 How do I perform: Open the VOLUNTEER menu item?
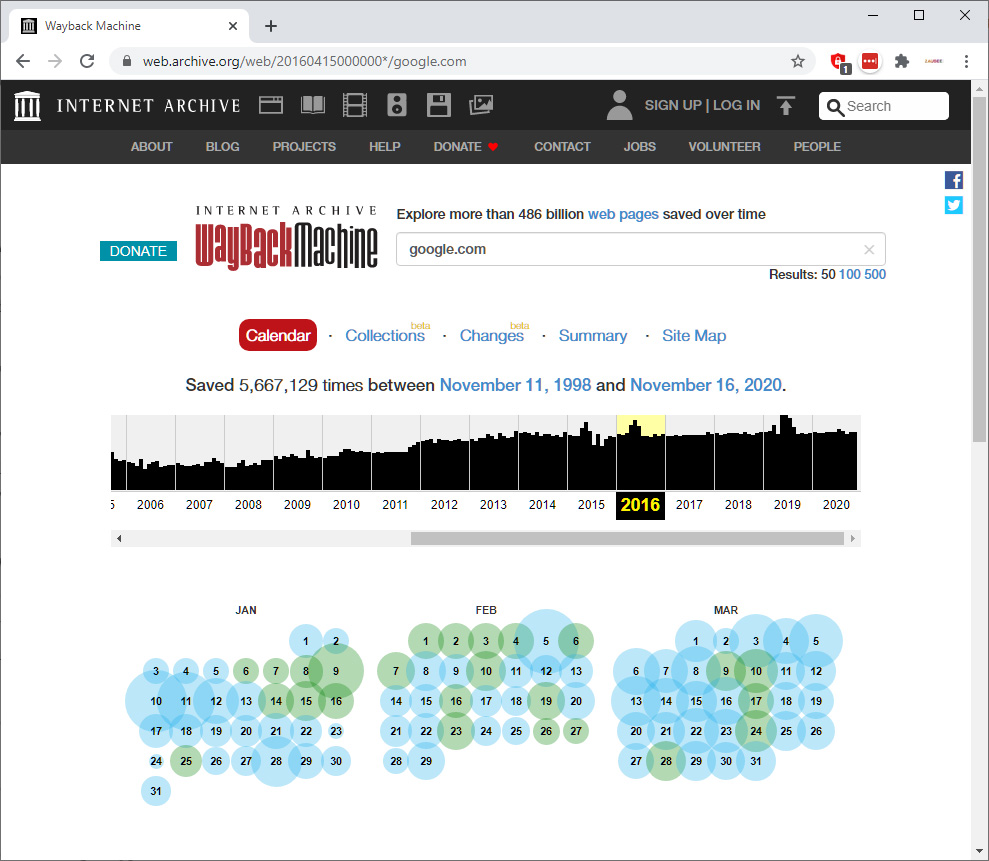coord(724,146)
